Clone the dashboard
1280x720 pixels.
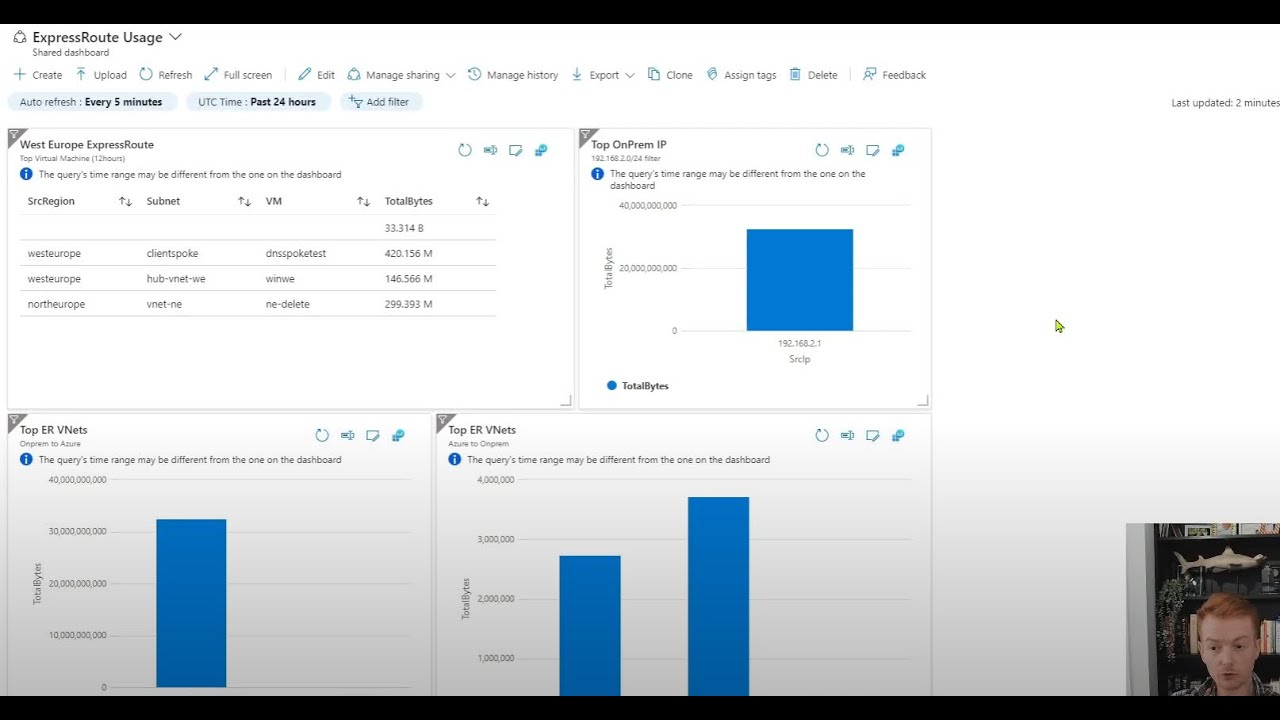point(670,75)
